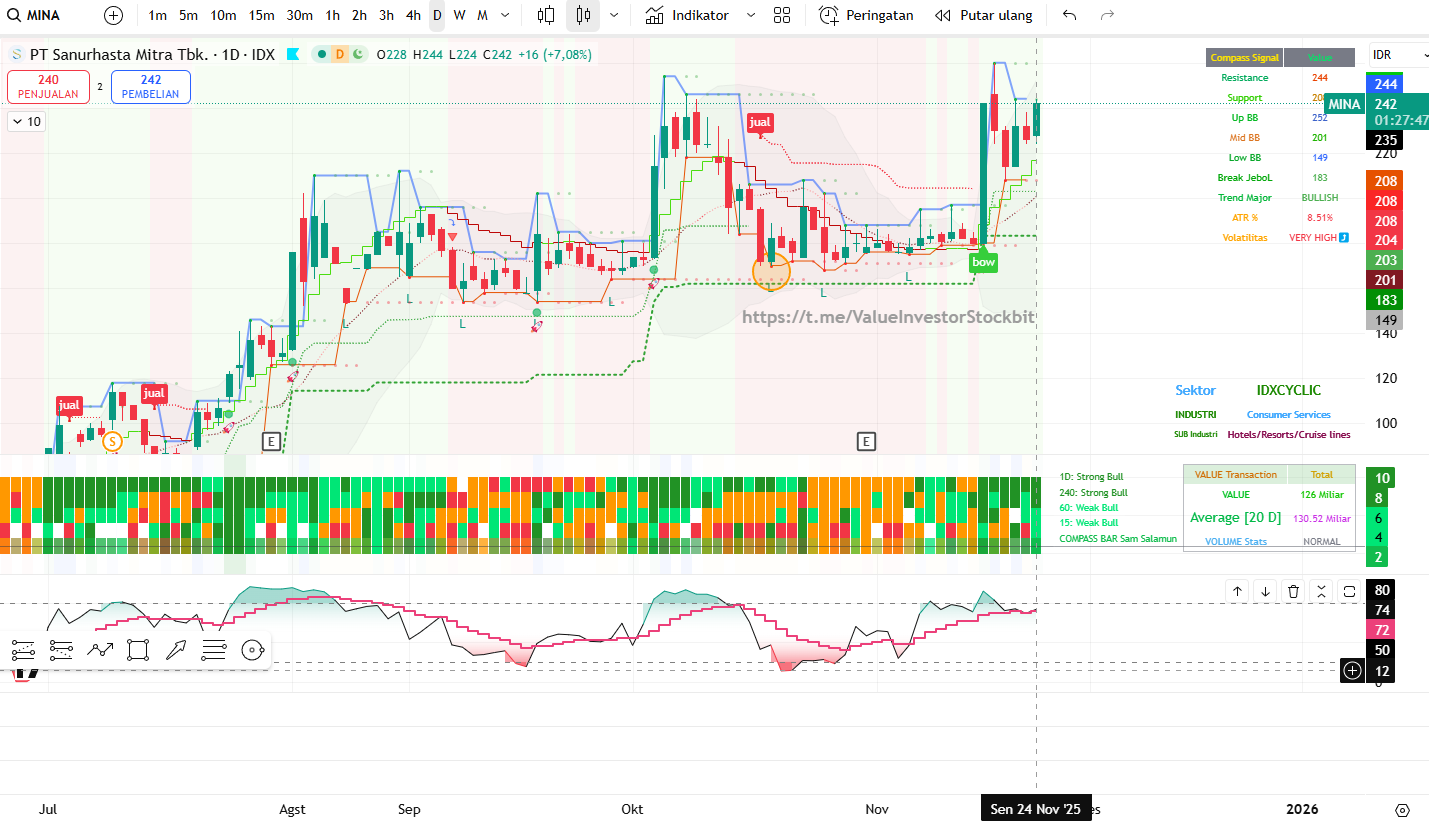This screenshot has width=1429, height=825.
Task: Click the green MINA price-line label
Action: (x=1345, y=104)
